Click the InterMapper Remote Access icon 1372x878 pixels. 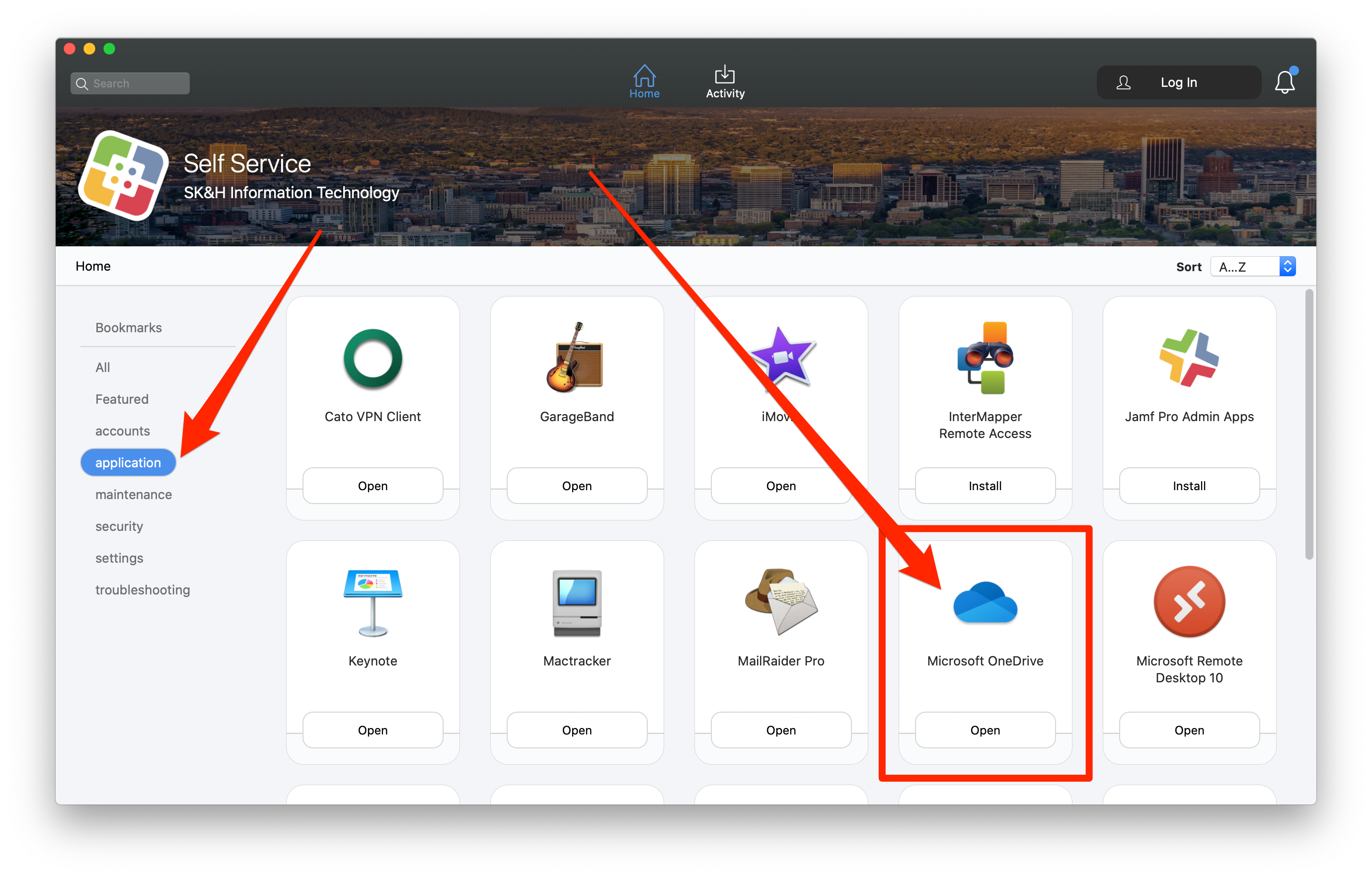(x=985, y=358)
